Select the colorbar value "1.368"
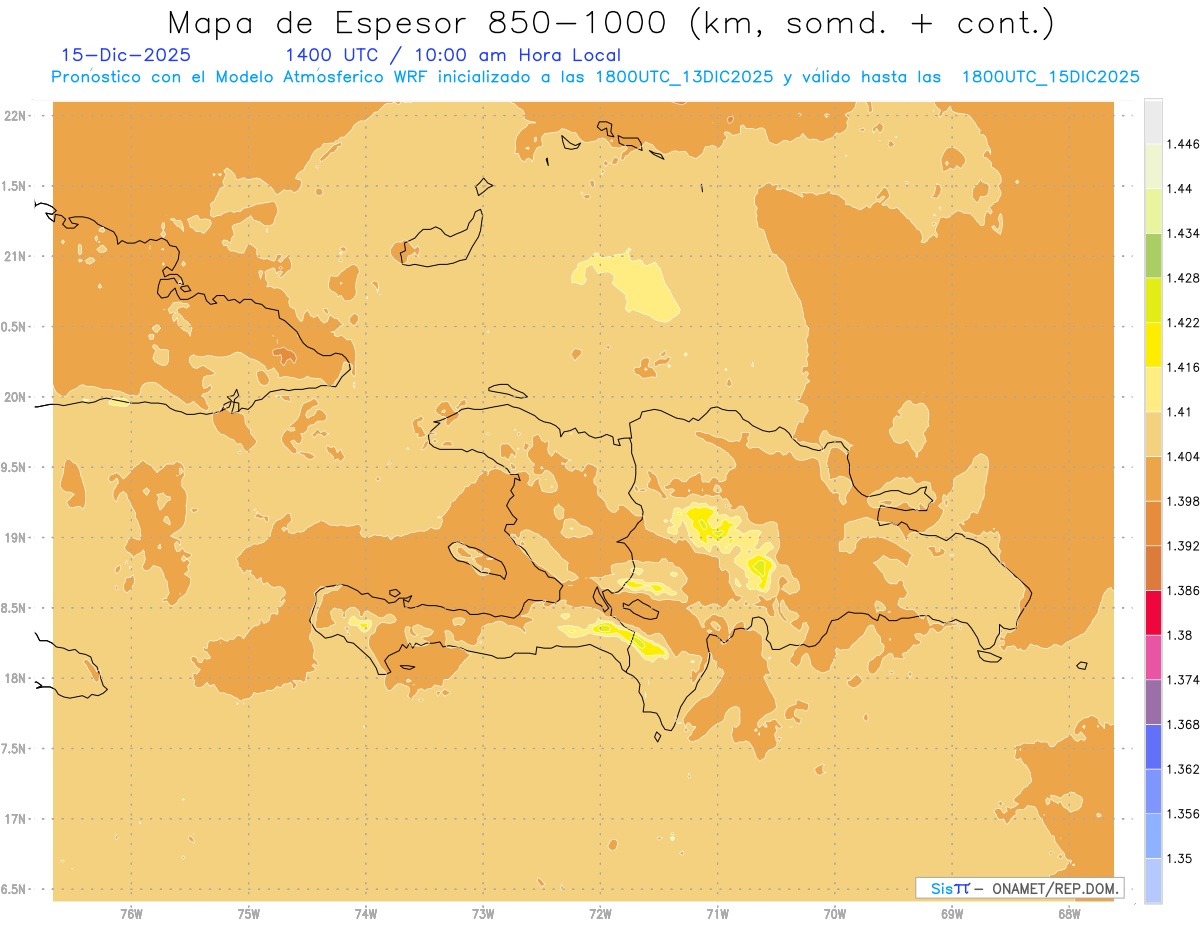The height and width of the screenshot is (927, 1200). pos(1183,724)
